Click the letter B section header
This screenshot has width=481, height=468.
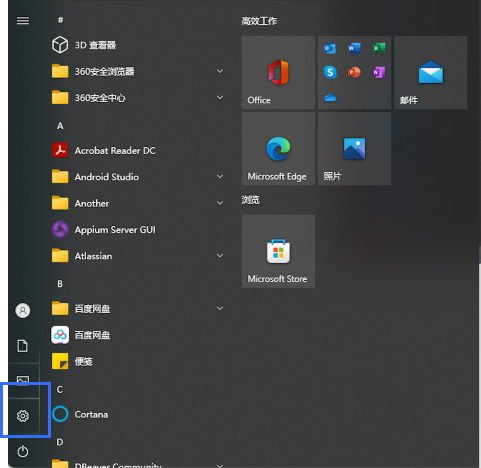[x=60, y=284]
